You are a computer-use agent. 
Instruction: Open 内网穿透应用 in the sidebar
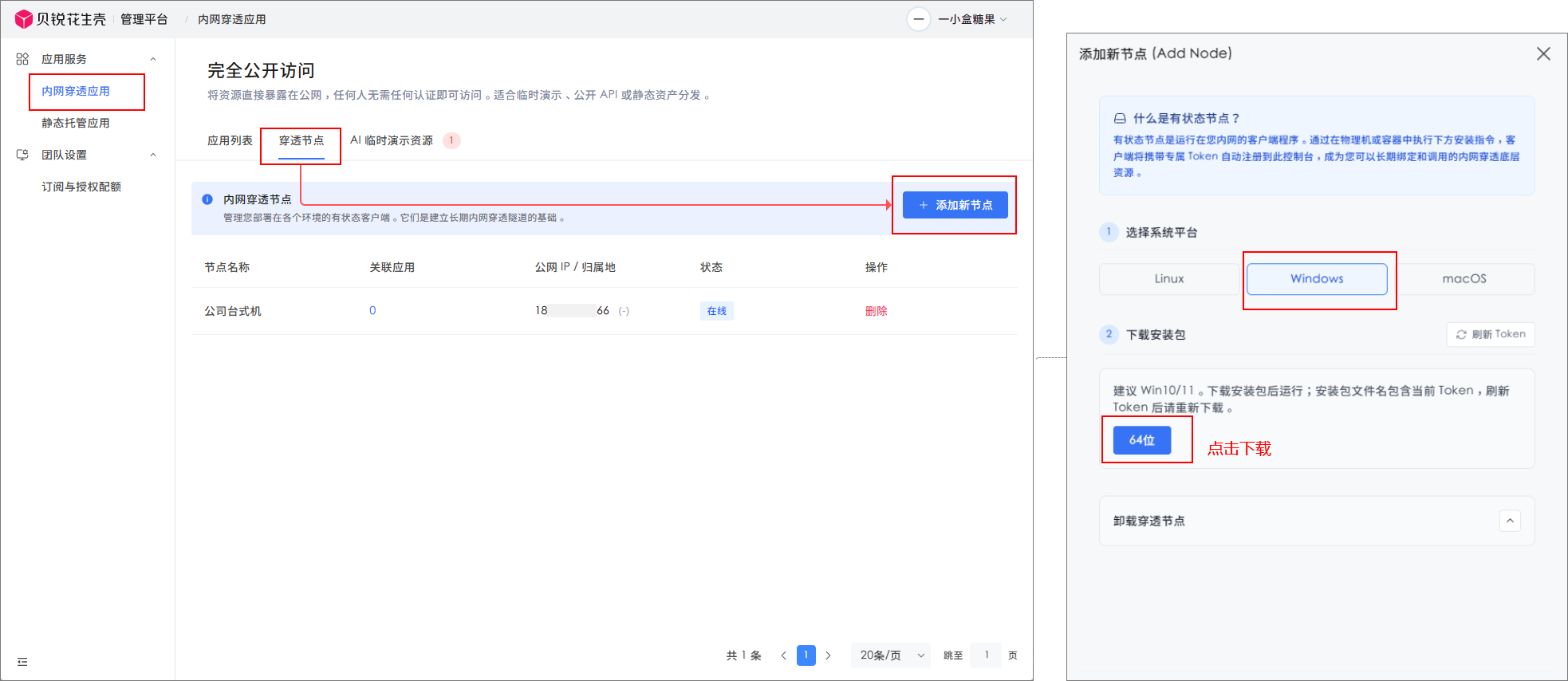click(x=76, y=91)
